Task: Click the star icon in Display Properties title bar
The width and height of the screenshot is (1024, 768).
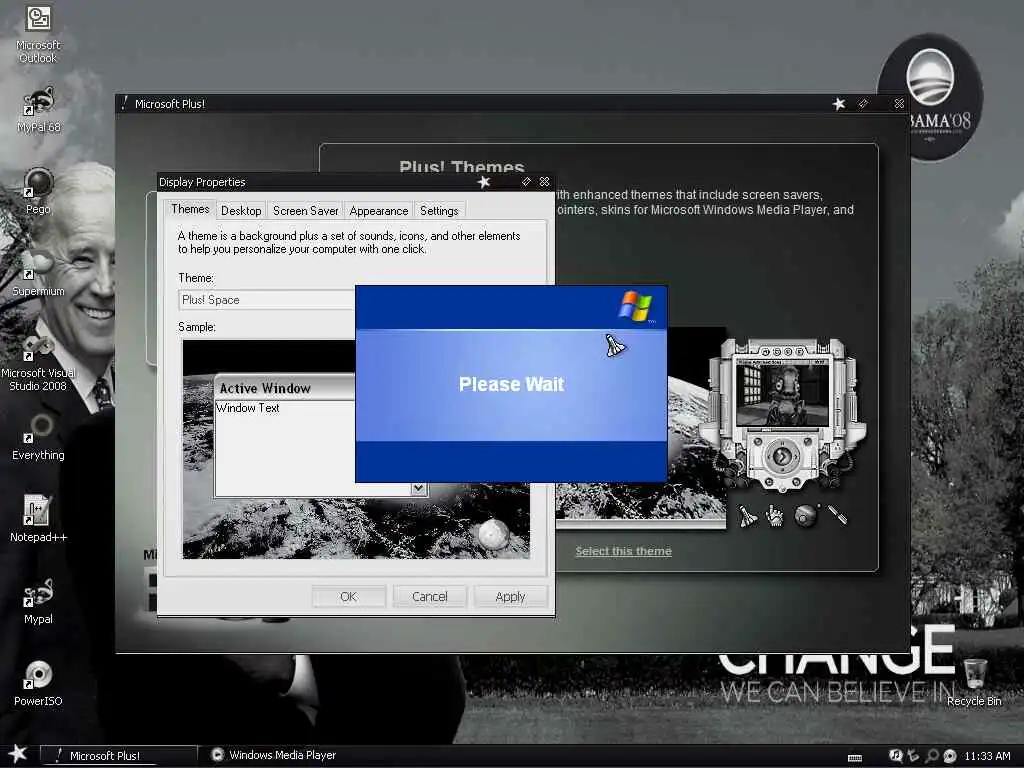Action: 484,182
